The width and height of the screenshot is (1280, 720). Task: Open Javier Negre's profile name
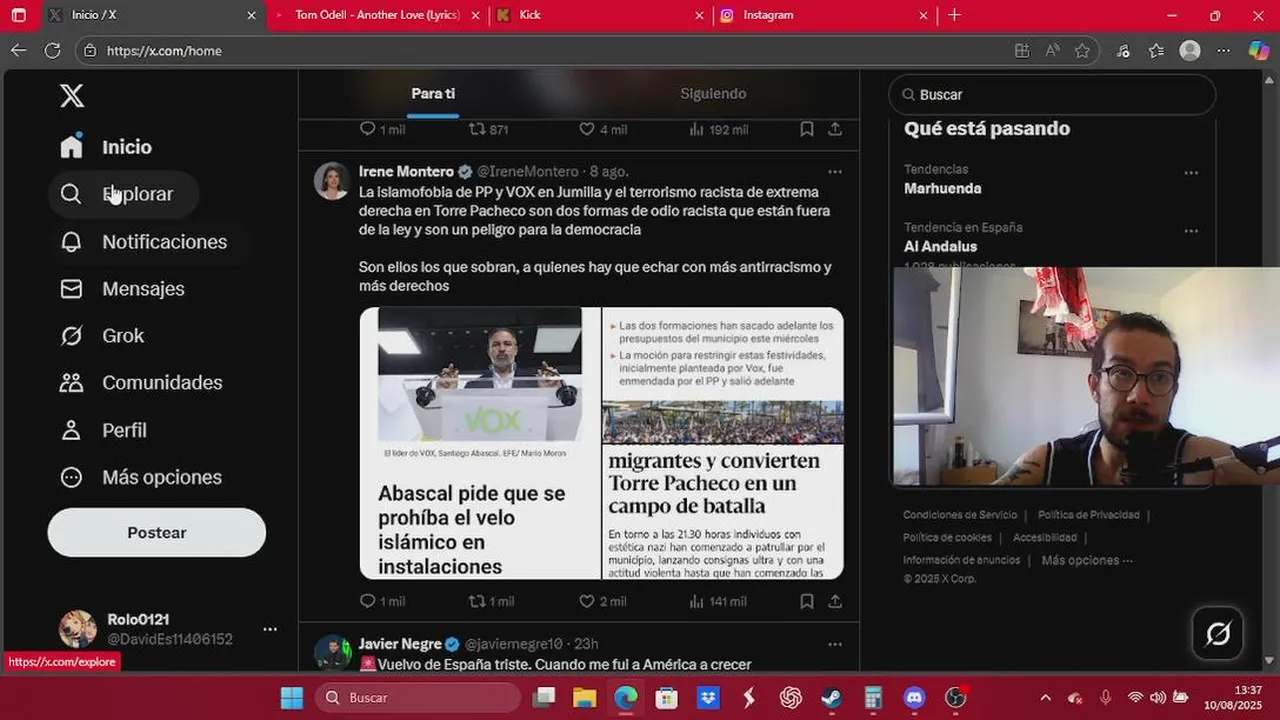tap(400, 644)
